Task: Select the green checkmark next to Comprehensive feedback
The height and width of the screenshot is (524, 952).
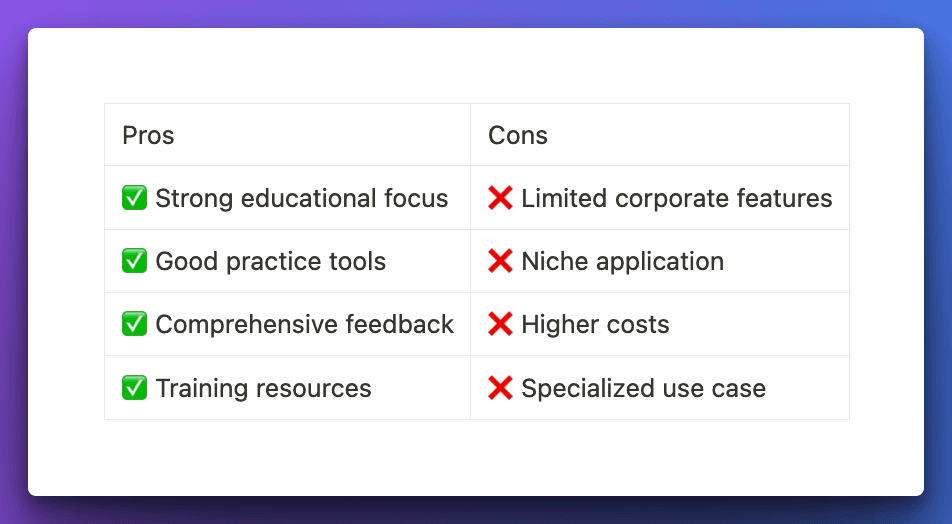Action: coord(134,325)
